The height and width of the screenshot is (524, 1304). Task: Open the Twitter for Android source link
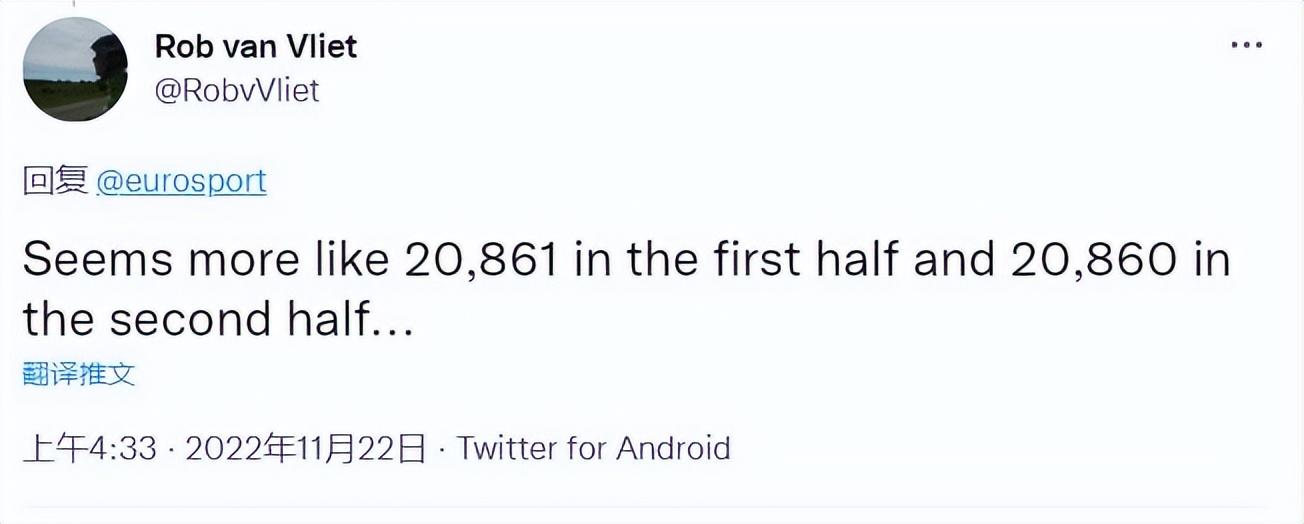coord(593,448)
